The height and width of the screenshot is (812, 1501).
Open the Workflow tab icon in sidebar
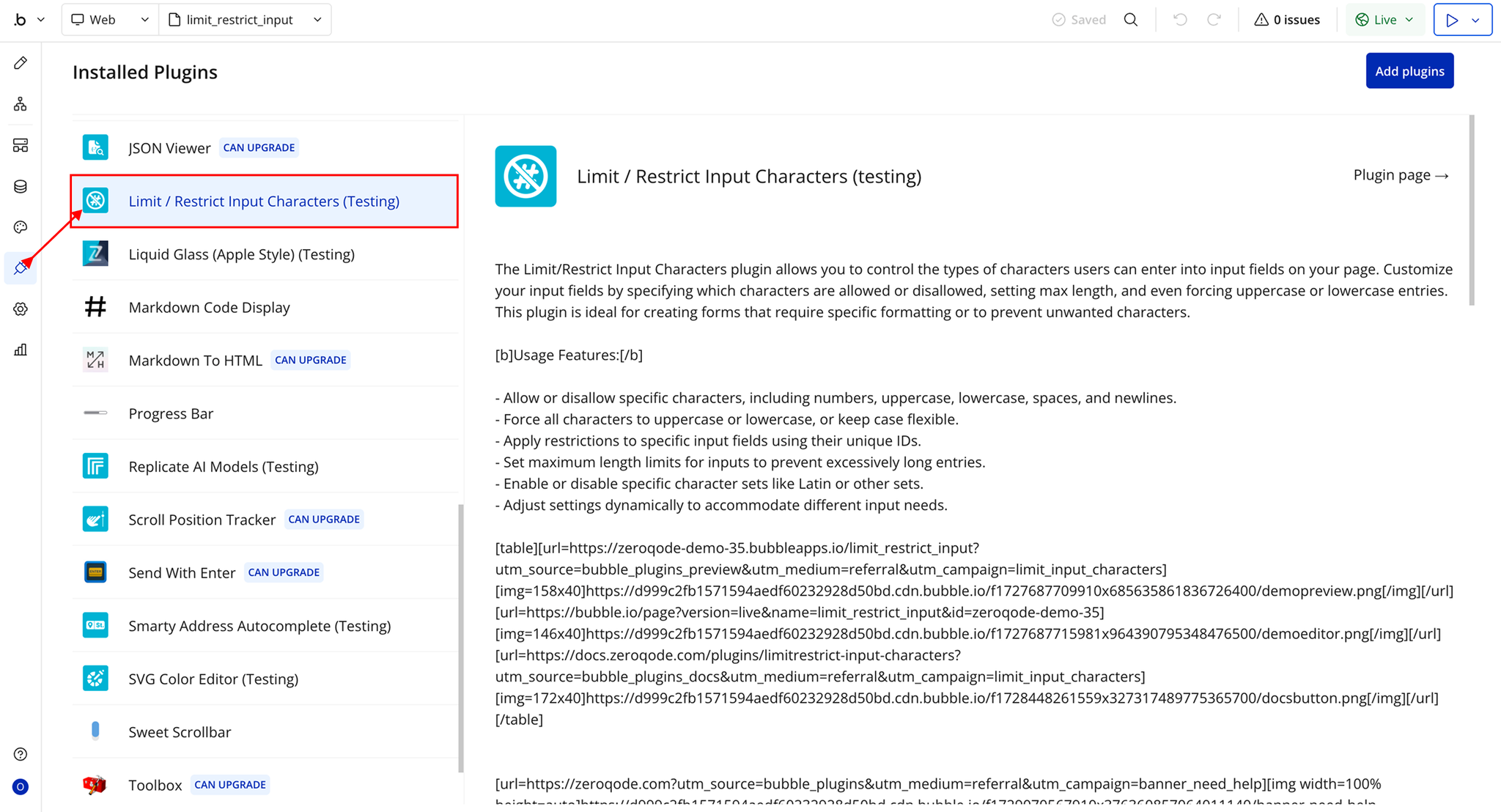pyautogui.click(x=21, y=104)
